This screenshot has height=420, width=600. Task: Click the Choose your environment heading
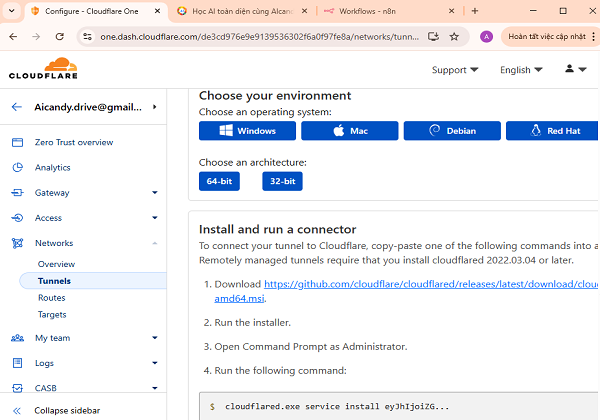[x=275, y=96]
